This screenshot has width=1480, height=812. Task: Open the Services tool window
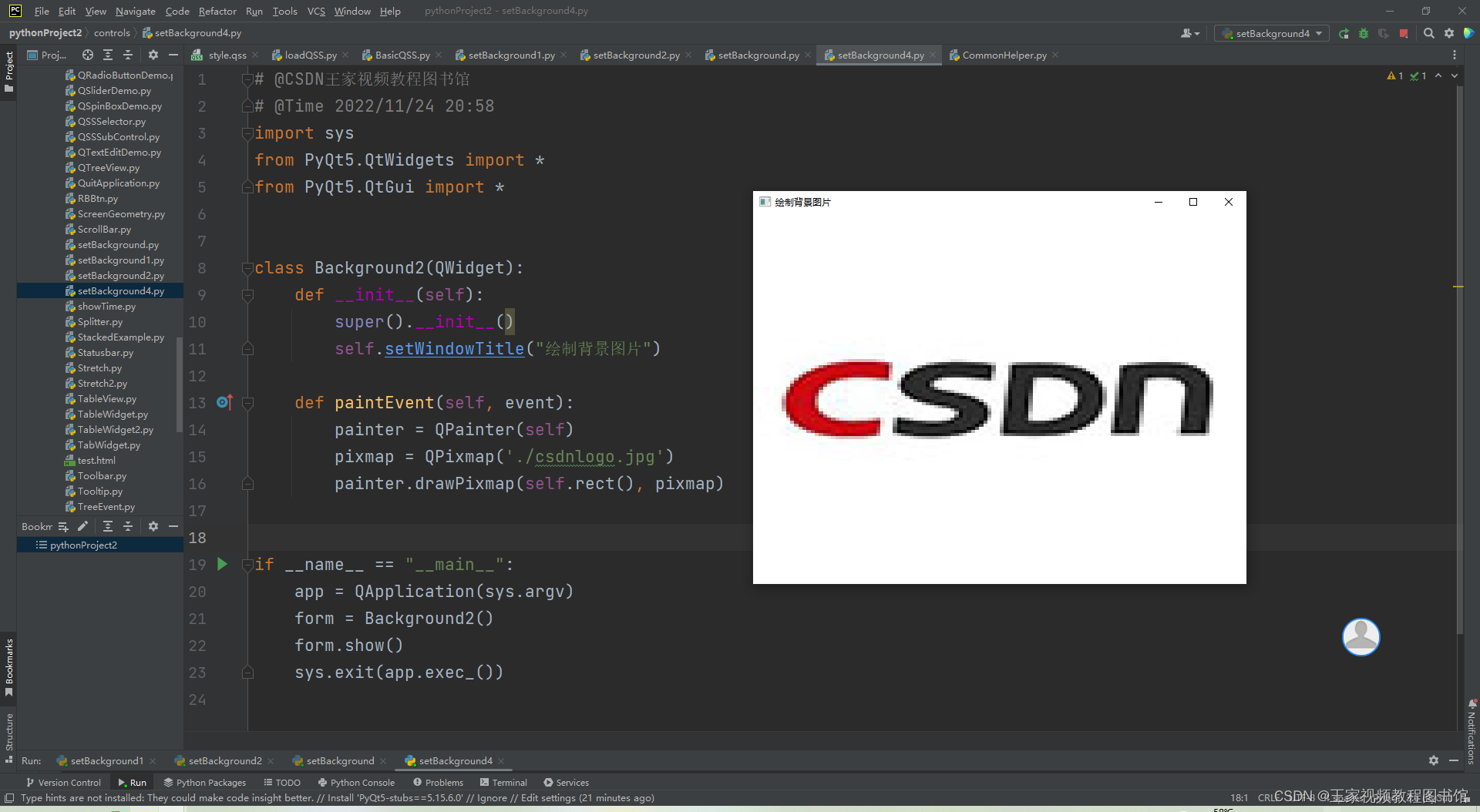pos(566,782)
